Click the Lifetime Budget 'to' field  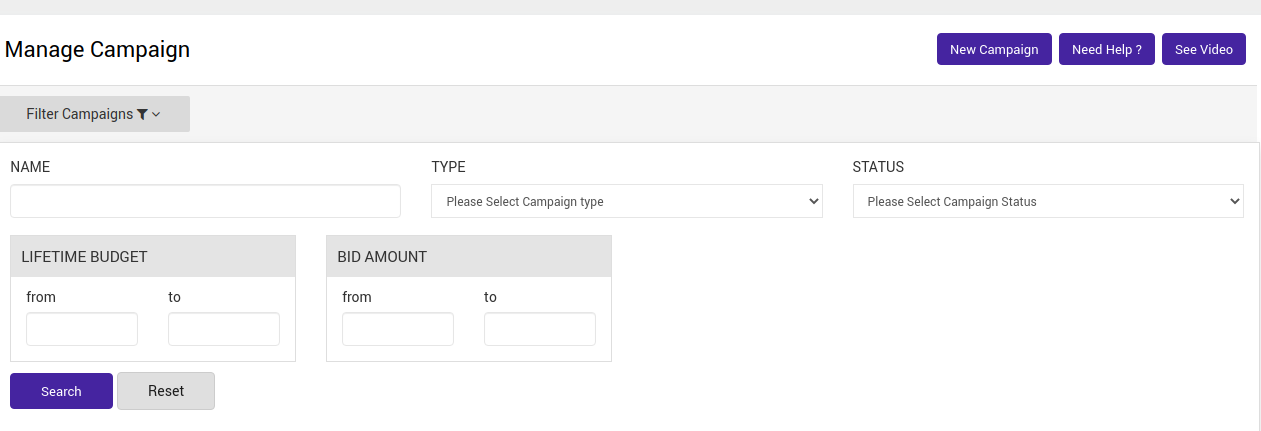(x=224, y=329)
